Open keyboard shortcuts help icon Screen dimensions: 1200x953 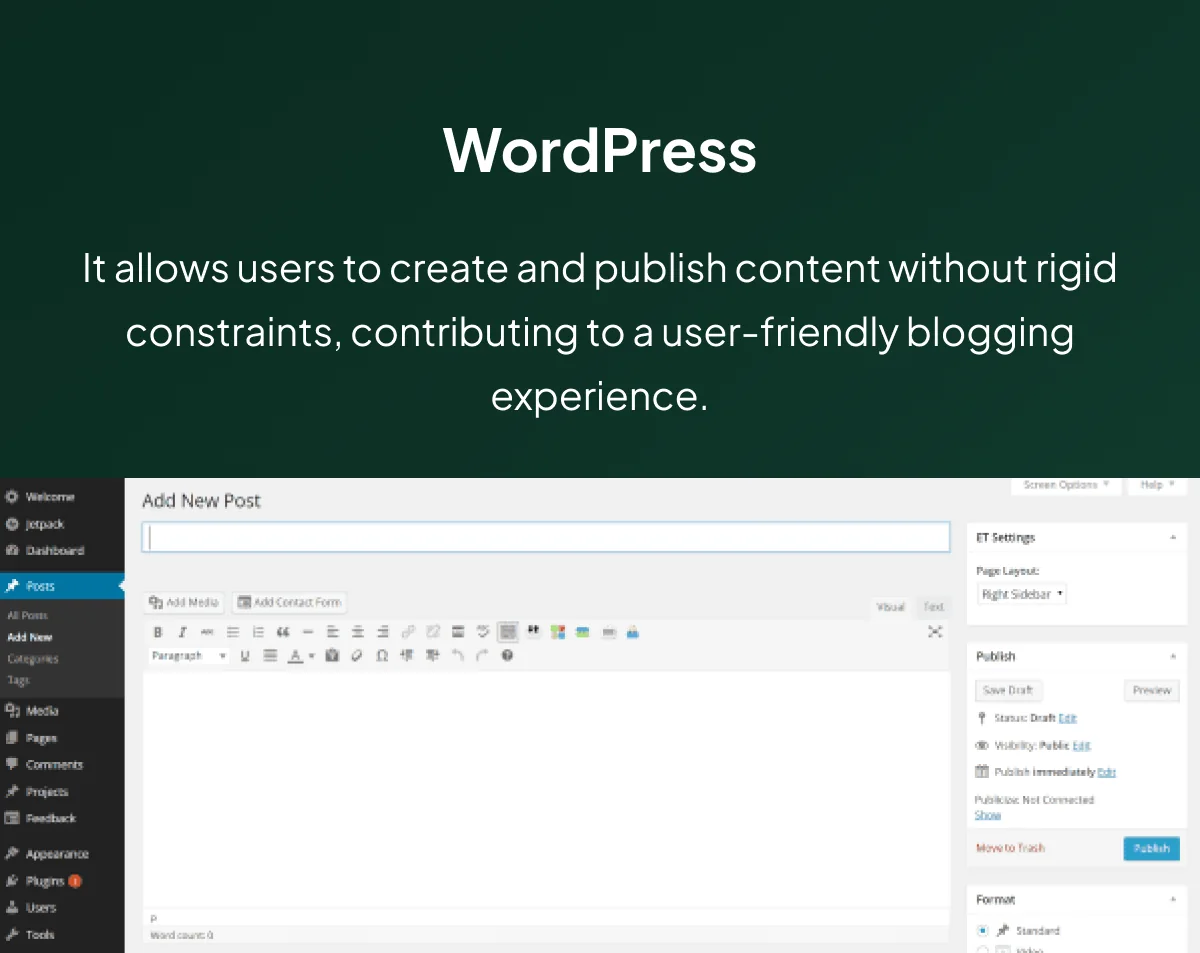coord(507,656)
